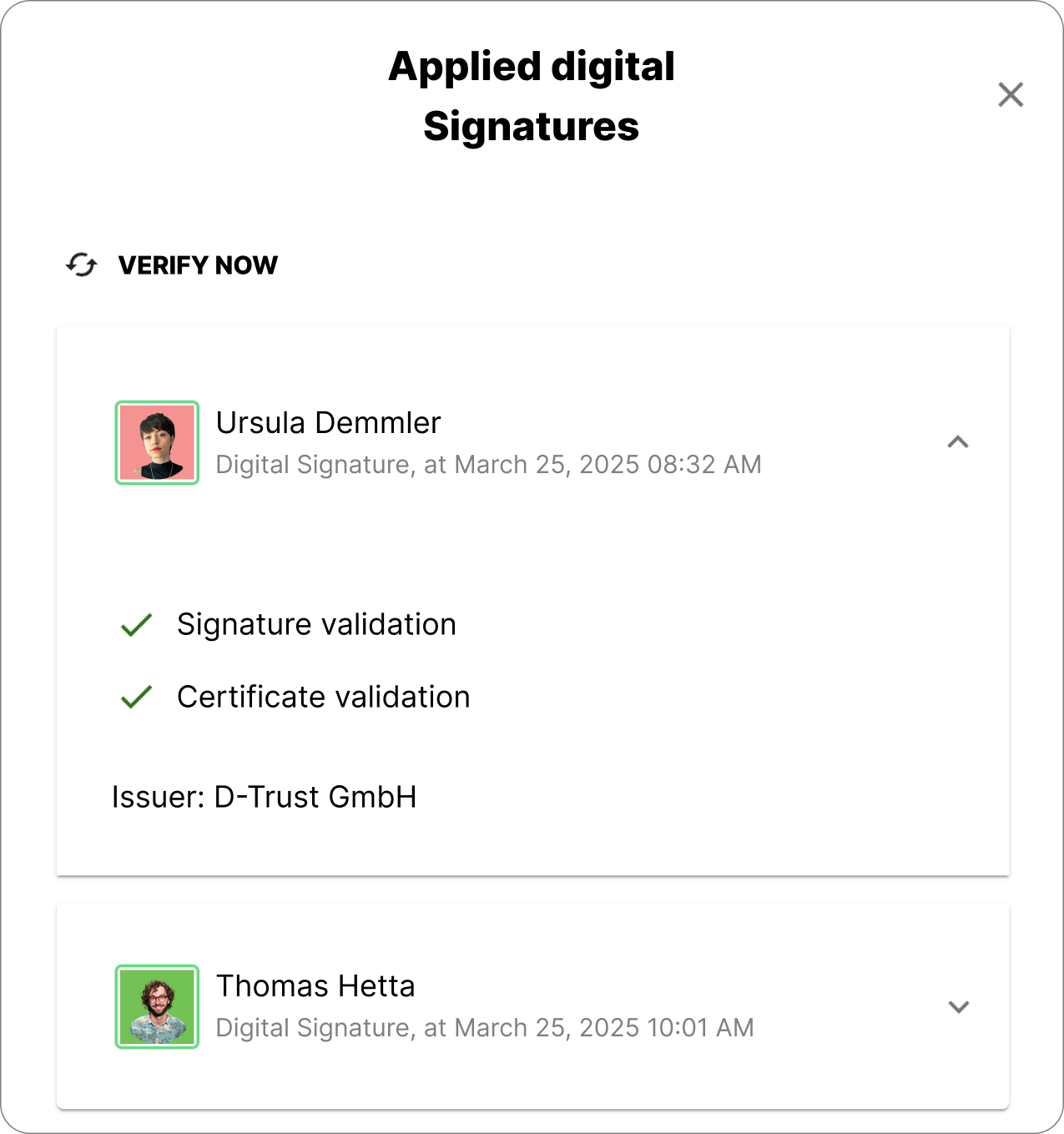Click the Certificate validation checkmark icon

coord(136,697)
